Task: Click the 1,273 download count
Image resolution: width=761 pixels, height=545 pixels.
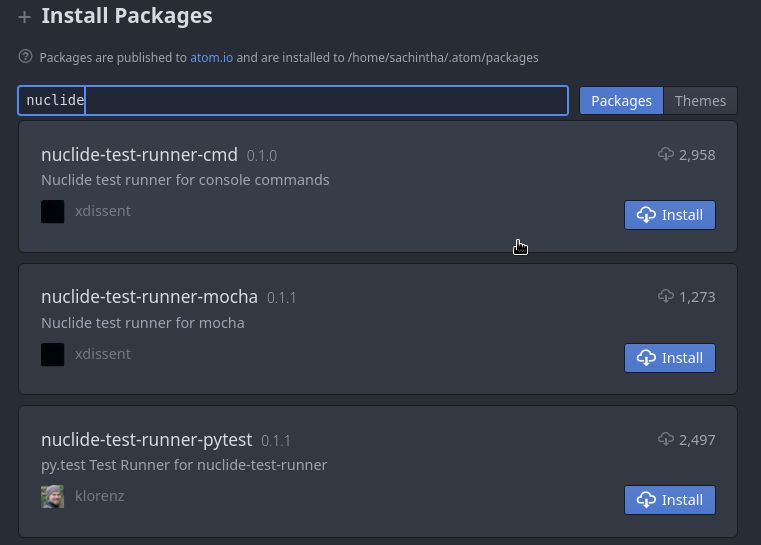Action: (697, 297)
